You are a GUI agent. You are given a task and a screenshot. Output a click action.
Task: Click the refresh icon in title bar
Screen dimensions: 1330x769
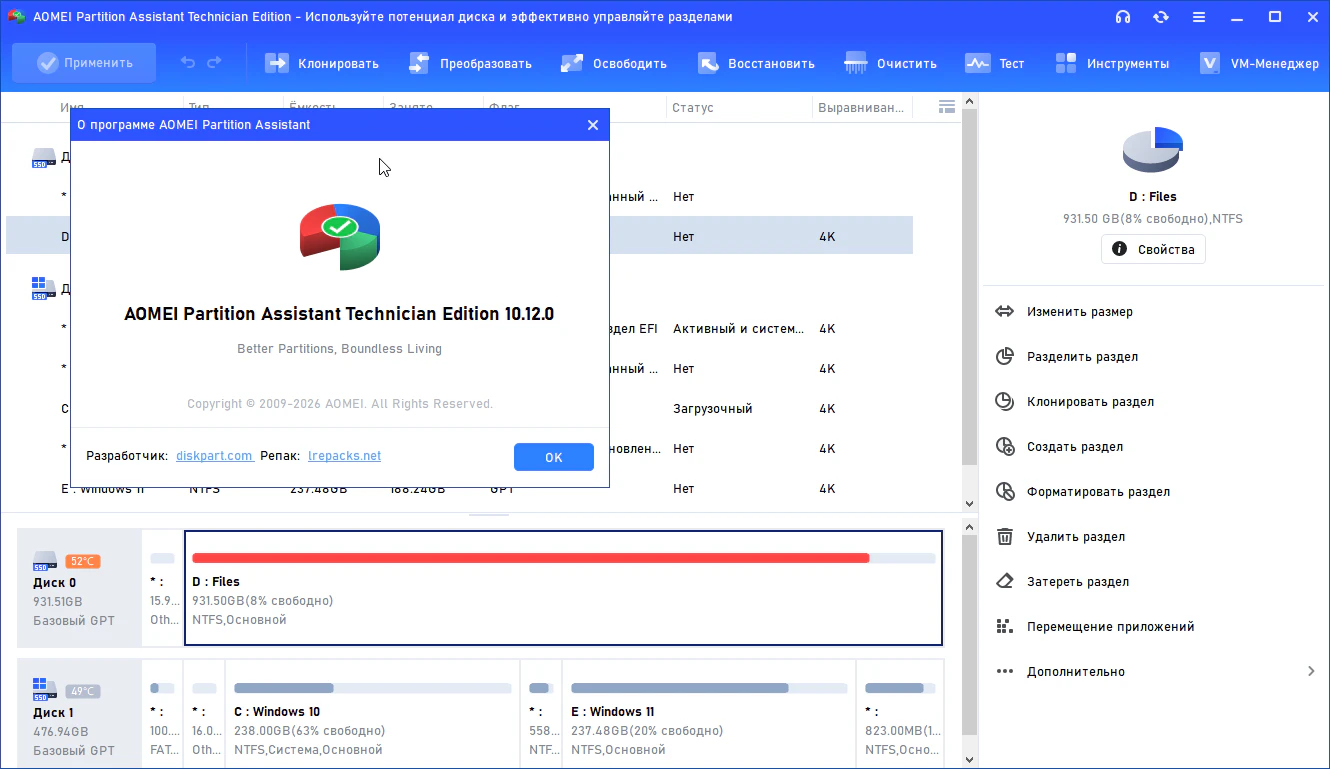point(1161,17)
